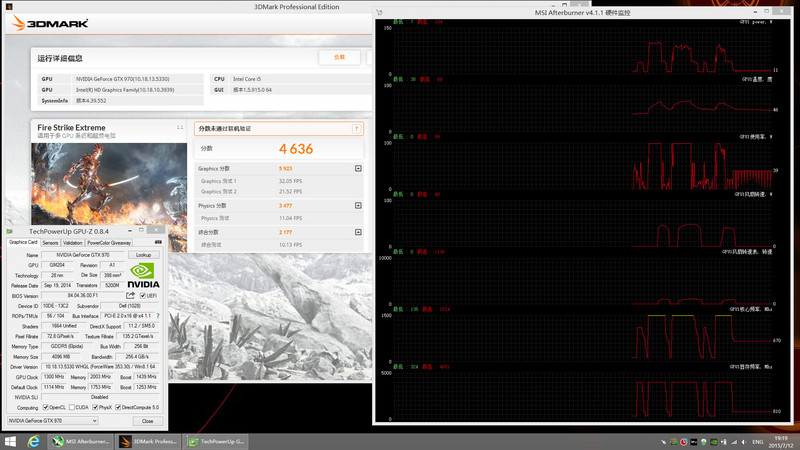The width and height of the screenshot is (800, 450).
Task: Click the 21.52 FPS Graphics test 2 result
Action: [x=290, y=191]
